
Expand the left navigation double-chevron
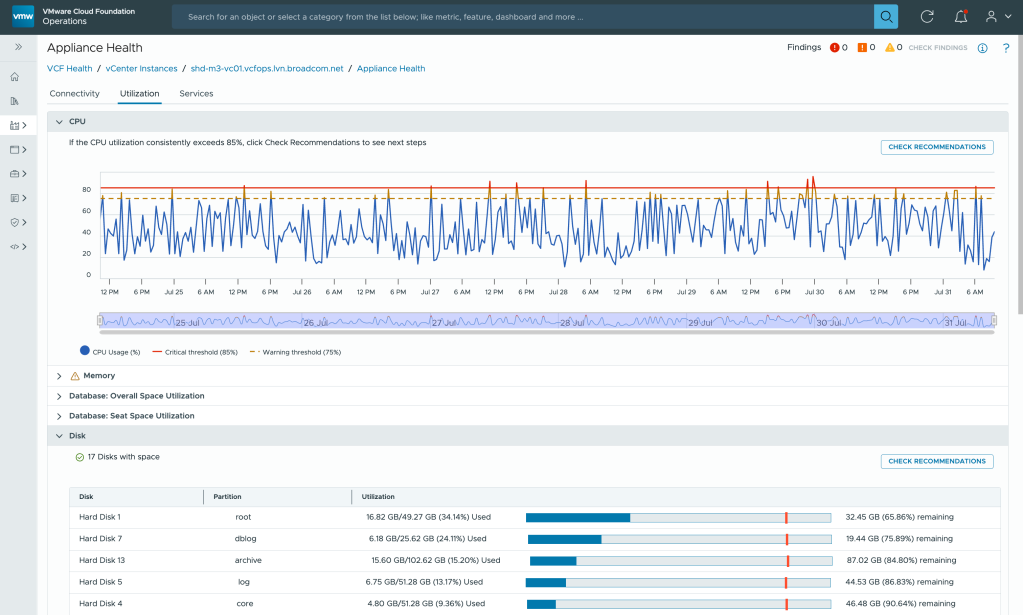18,47
